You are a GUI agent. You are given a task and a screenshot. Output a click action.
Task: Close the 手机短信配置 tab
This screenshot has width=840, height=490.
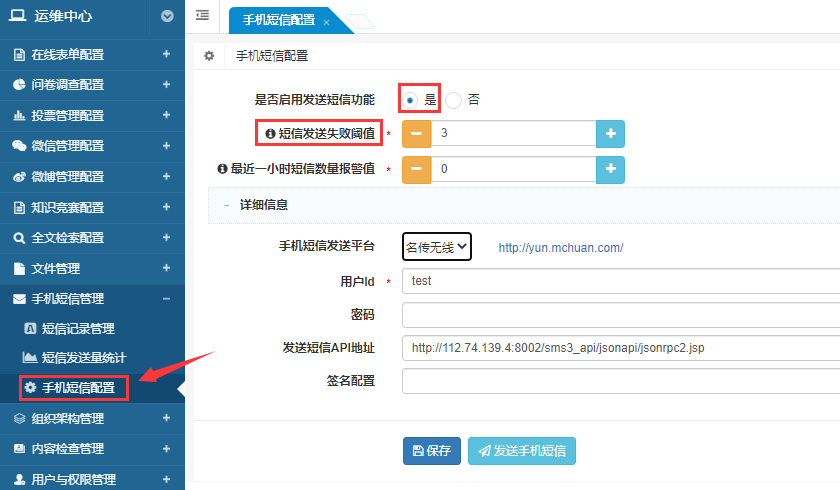[326, 21]
